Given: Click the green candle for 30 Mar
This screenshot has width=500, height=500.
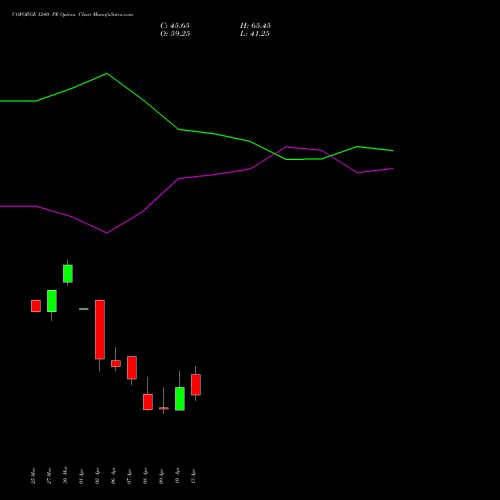Looking at the screenshot, I should 68,274.
